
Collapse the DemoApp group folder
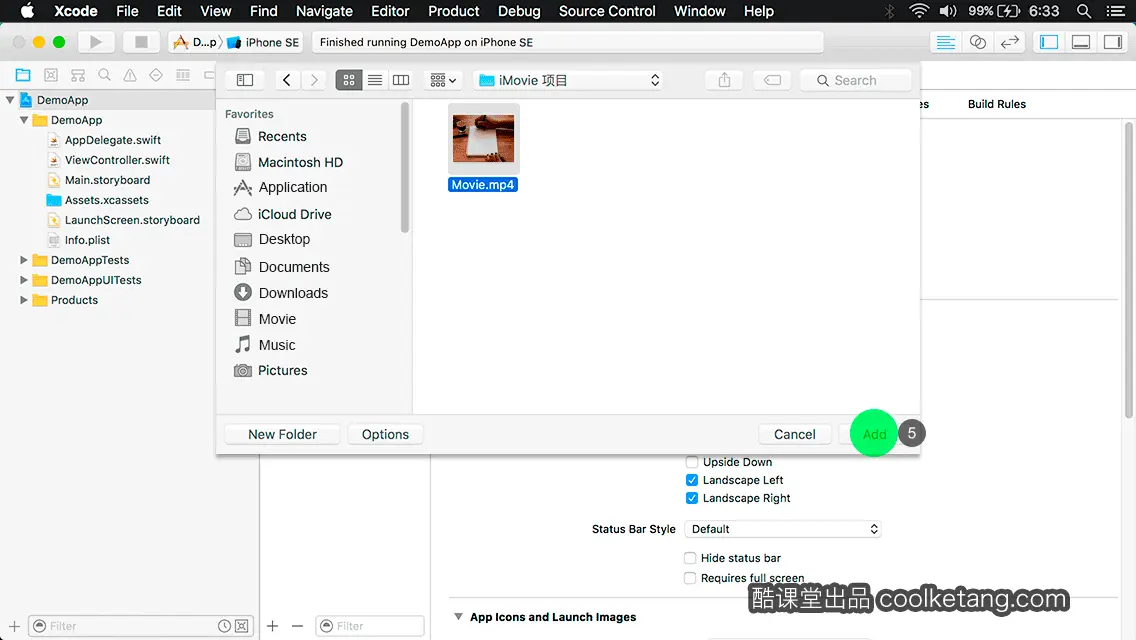tap(24, 120)
